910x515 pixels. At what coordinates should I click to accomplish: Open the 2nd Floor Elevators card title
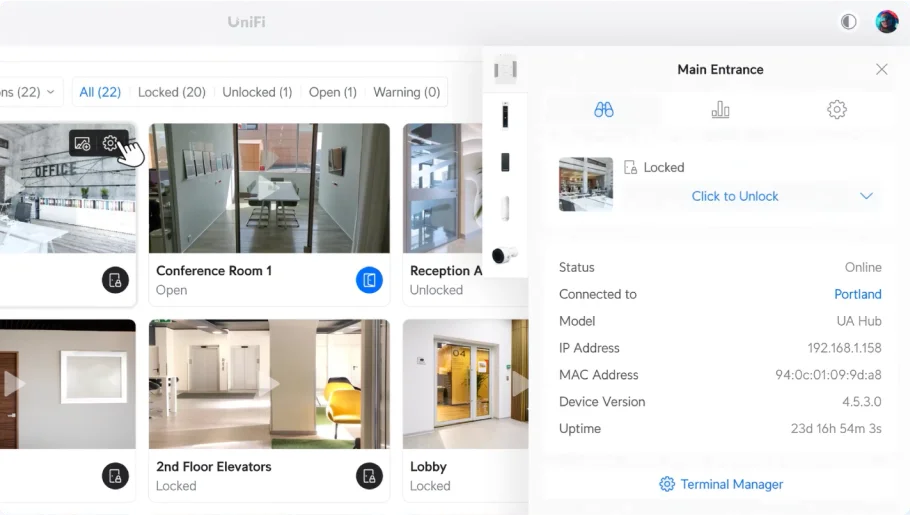click(214, 467)
